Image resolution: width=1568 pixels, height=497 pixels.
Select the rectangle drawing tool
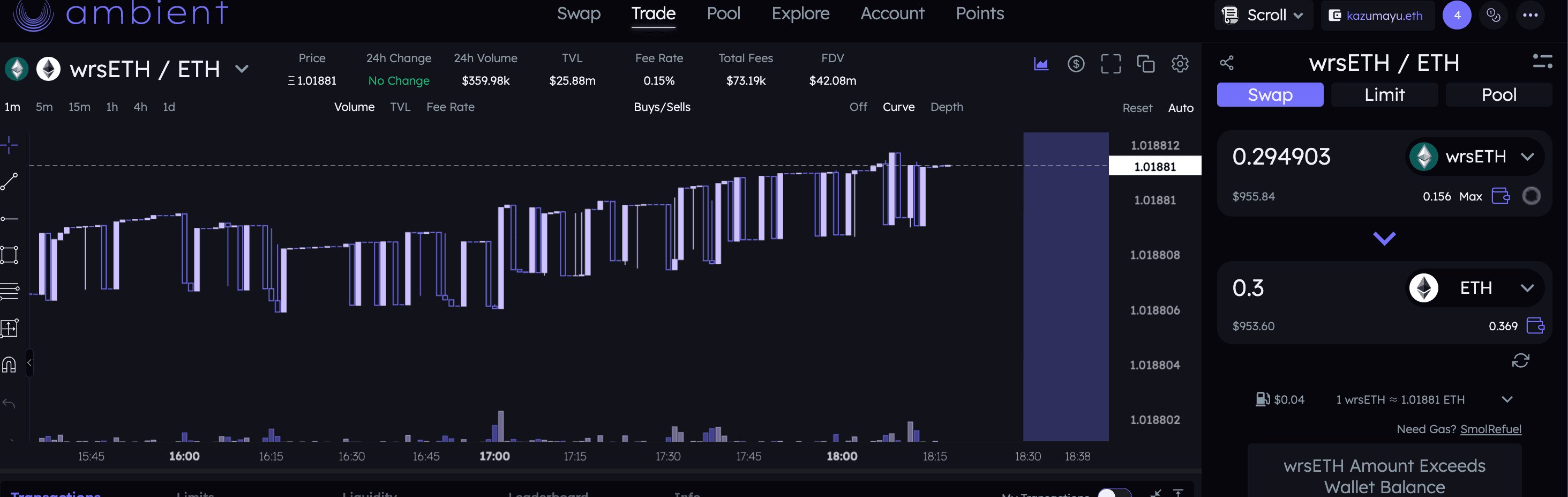coord(9,255)
